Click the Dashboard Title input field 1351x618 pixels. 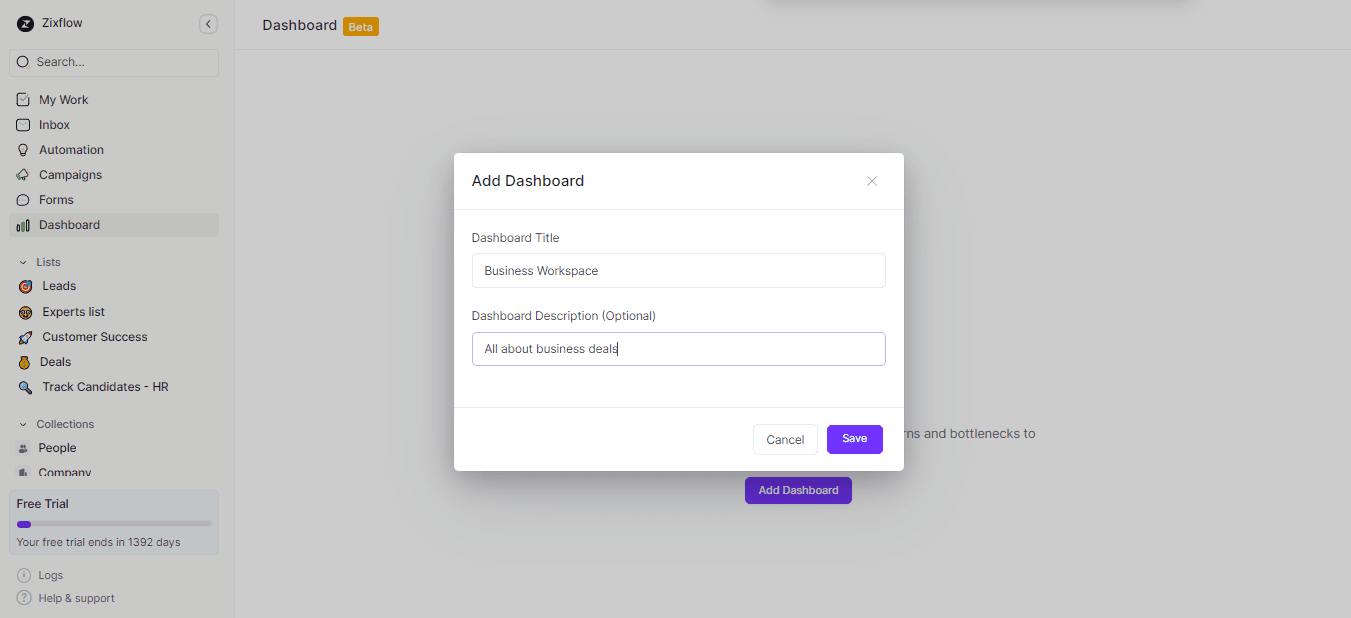coord(678,270)
